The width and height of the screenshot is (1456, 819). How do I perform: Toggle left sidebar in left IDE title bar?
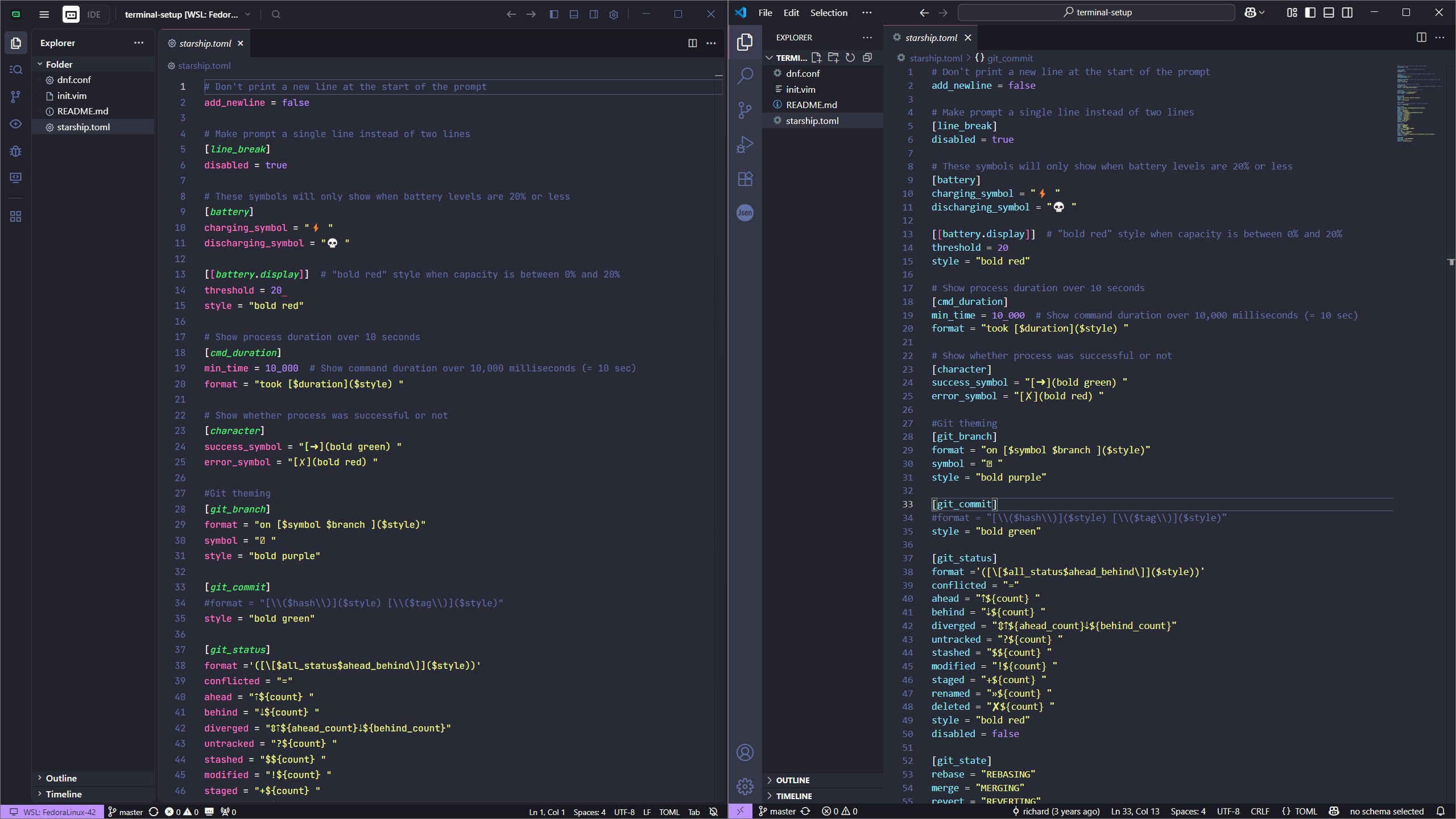[554, 14]
